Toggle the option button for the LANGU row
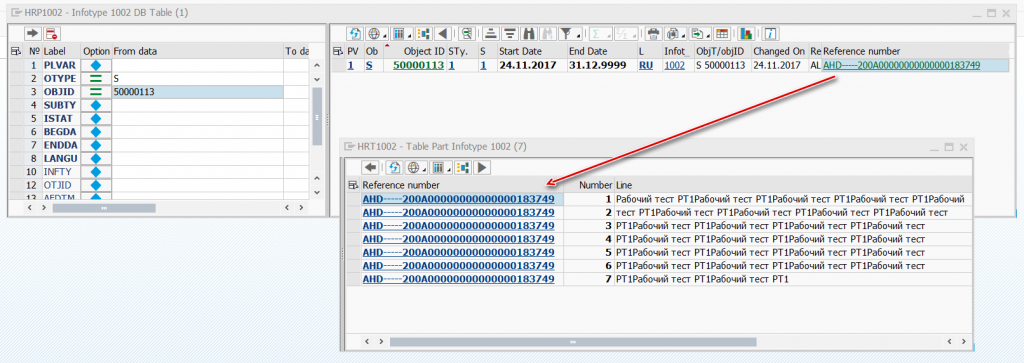 click(96, 159)
